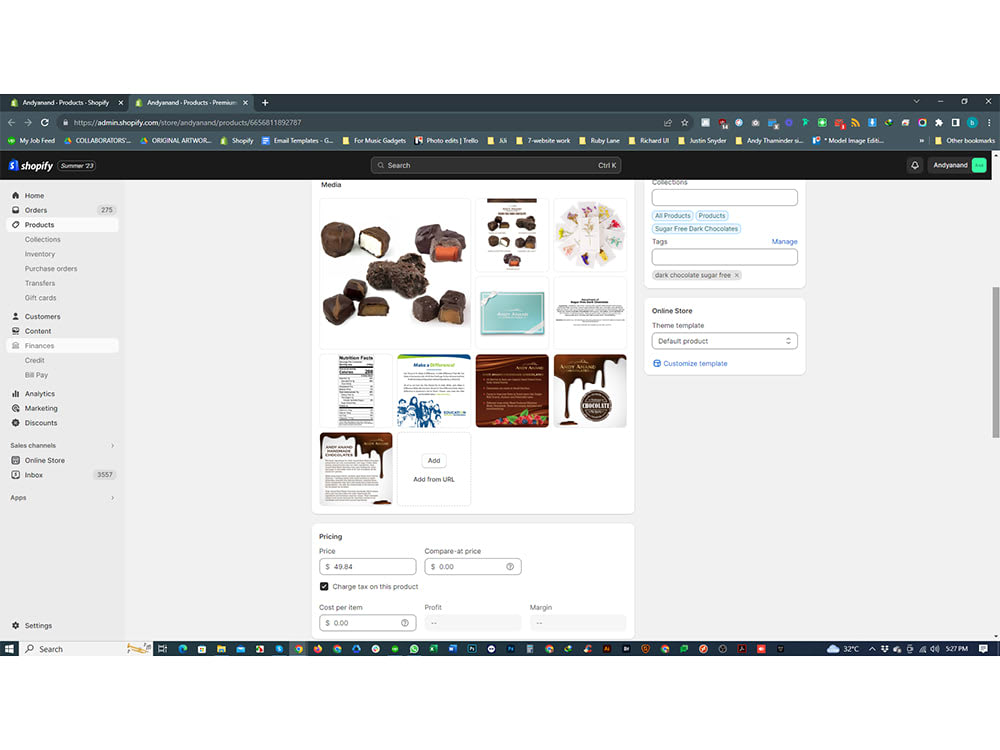The width and height of the screenshot is (1000, 750).
Task: Click the Shopify logo in the header
Action: [x=31, y=166]
